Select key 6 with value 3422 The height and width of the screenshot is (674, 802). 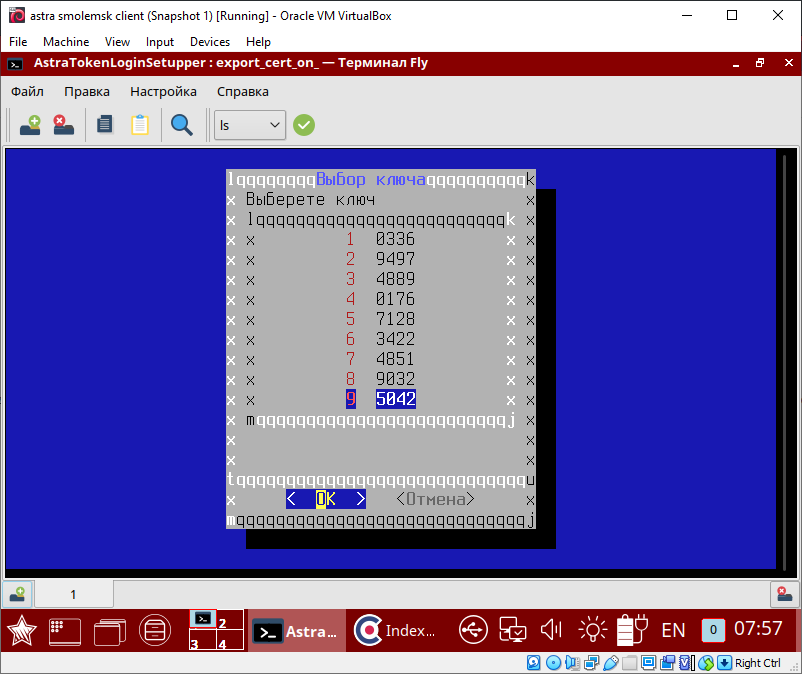[381, 339]
